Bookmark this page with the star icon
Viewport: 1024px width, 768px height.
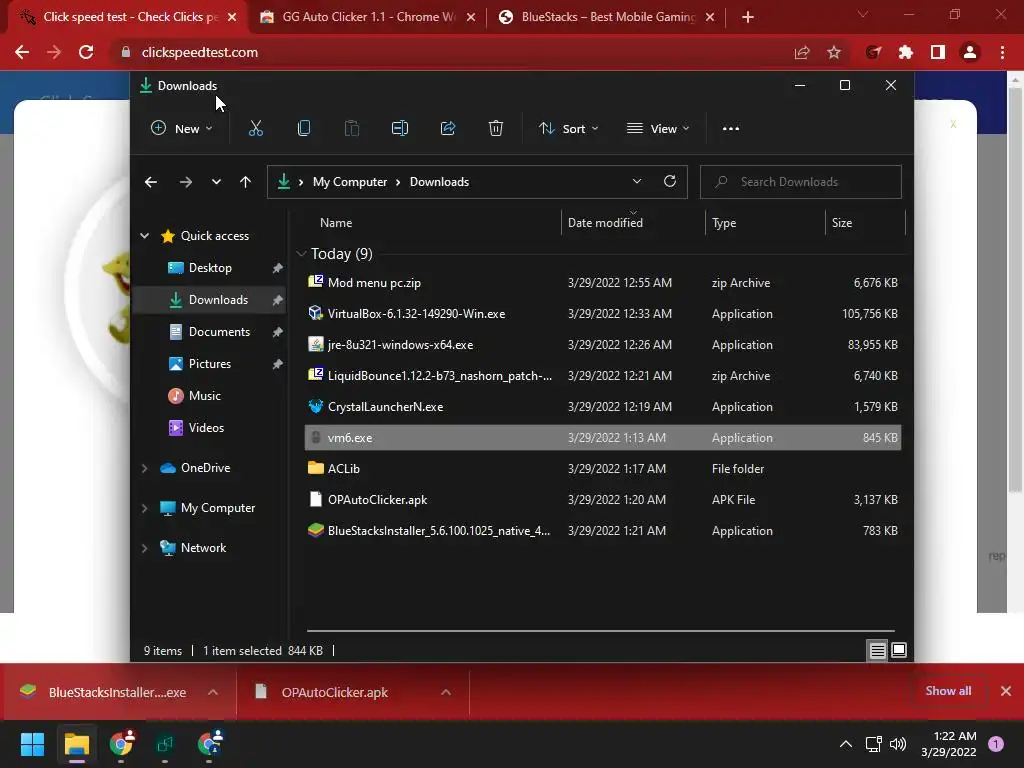(834, 52)
